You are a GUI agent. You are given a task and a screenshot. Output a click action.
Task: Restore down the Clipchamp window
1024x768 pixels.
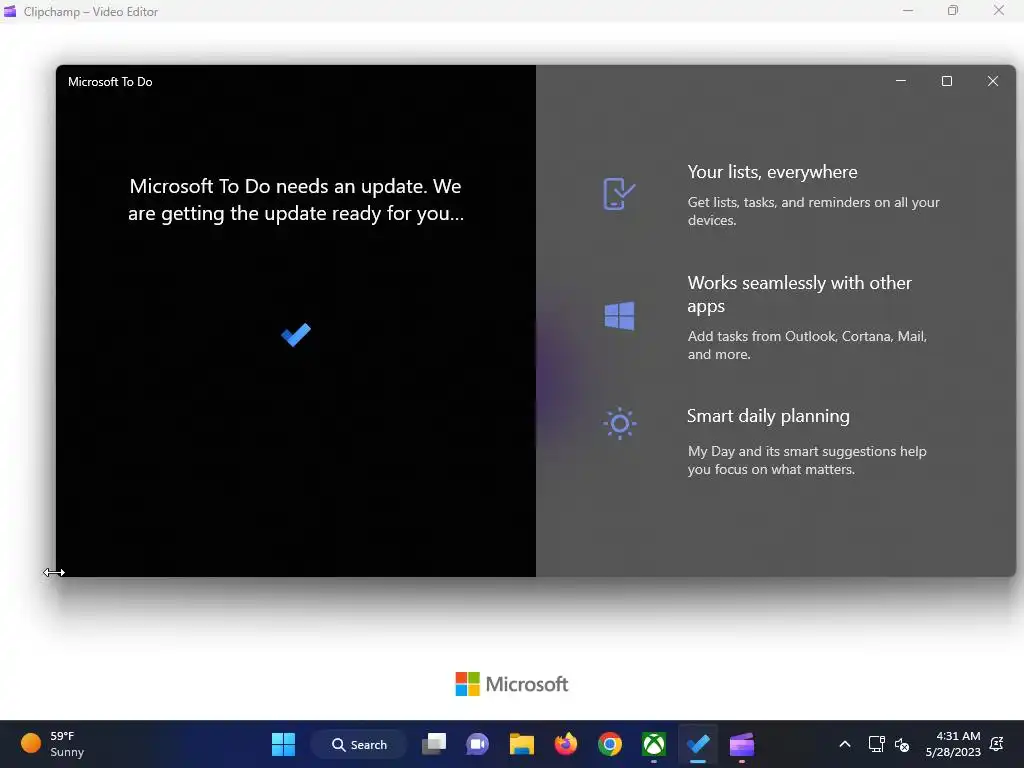click(x=953, y=10)
